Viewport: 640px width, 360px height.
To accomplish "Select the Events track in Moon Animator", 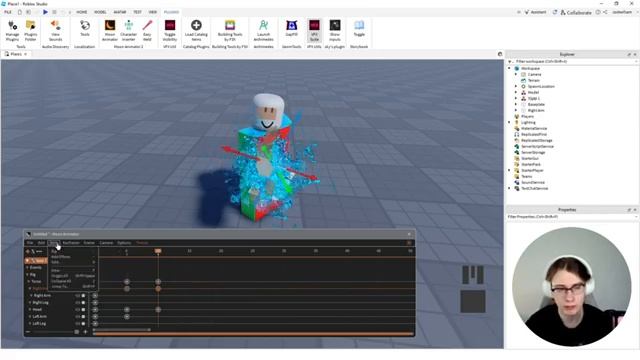I will [36, 267].
